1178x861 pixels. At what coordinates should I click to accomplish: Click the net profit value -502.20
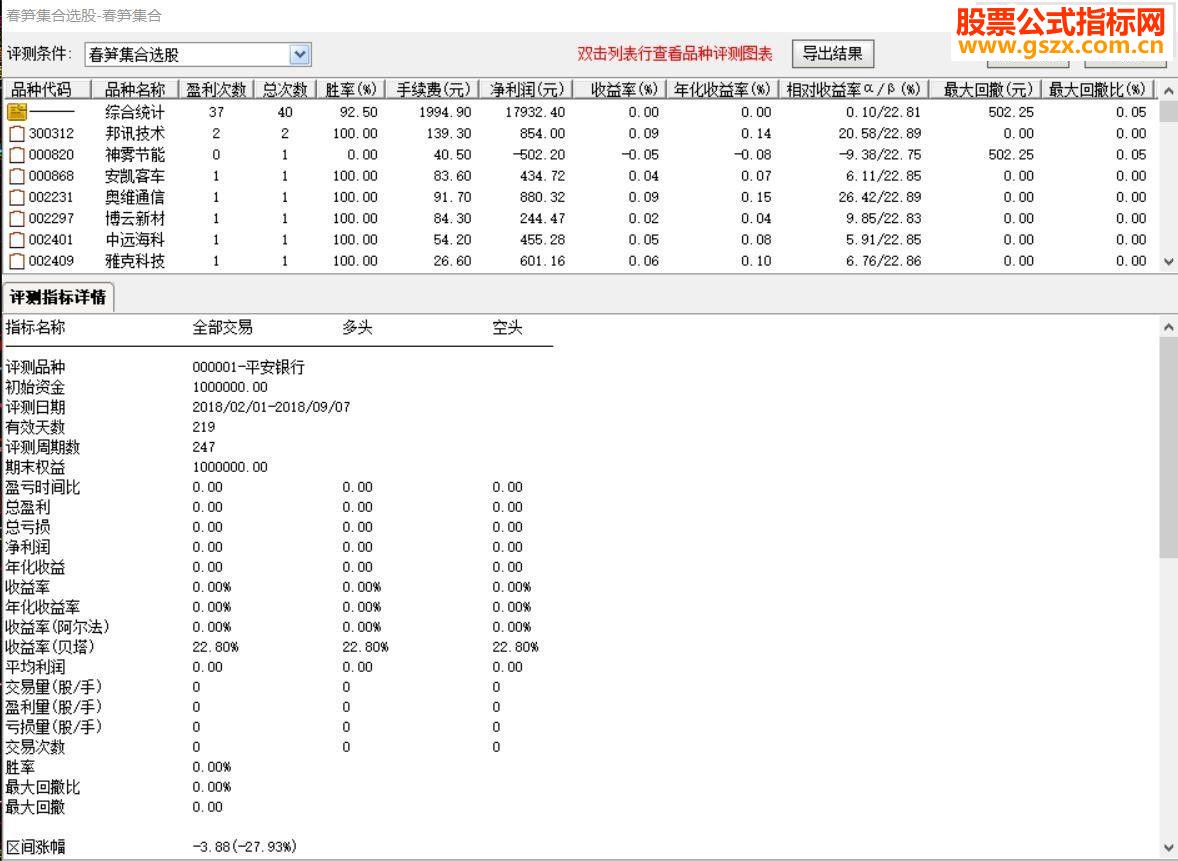539,155
